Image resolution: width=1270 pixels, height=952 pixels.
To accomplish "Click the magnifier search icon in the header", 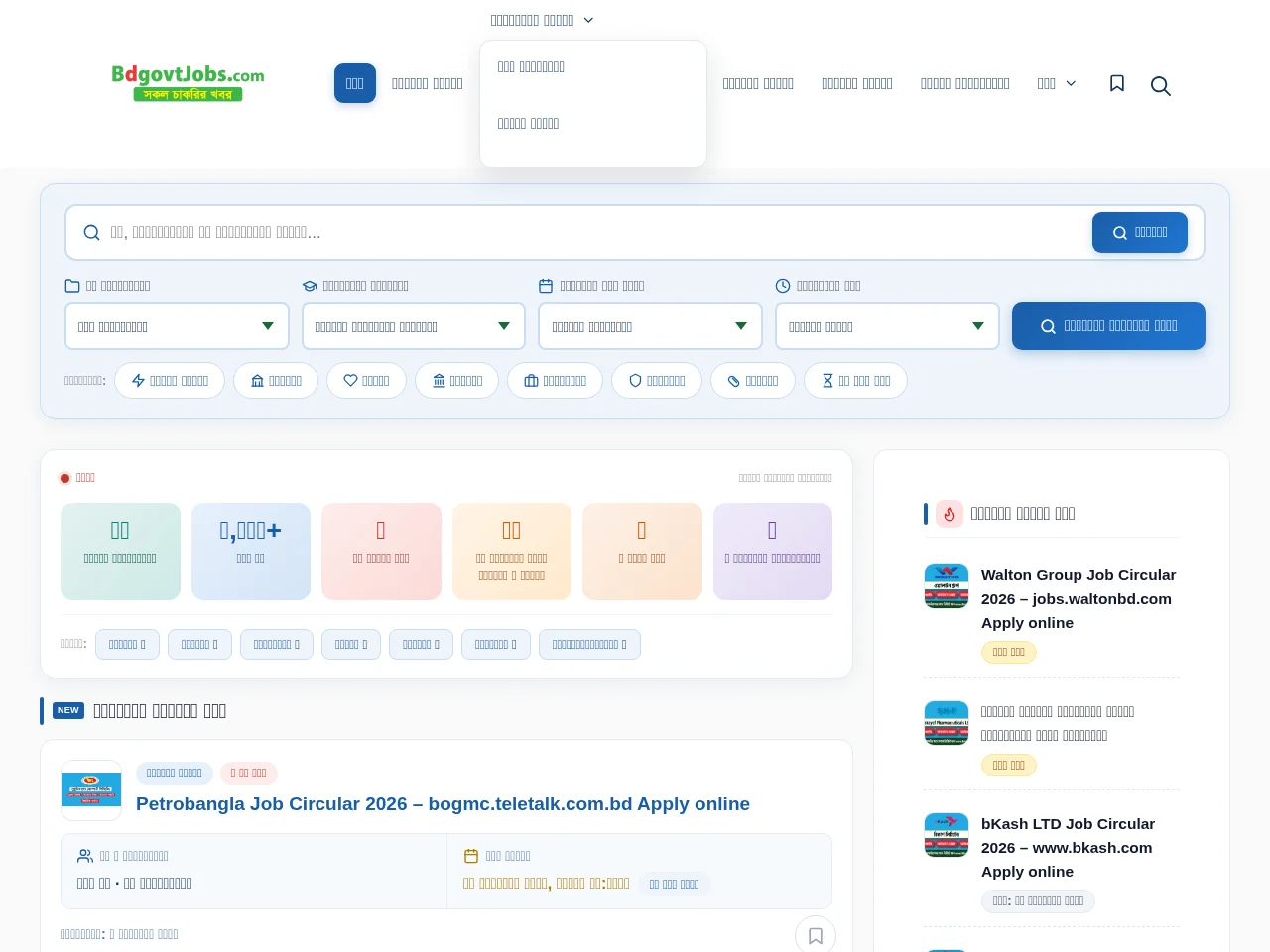I will (1160, 86).
